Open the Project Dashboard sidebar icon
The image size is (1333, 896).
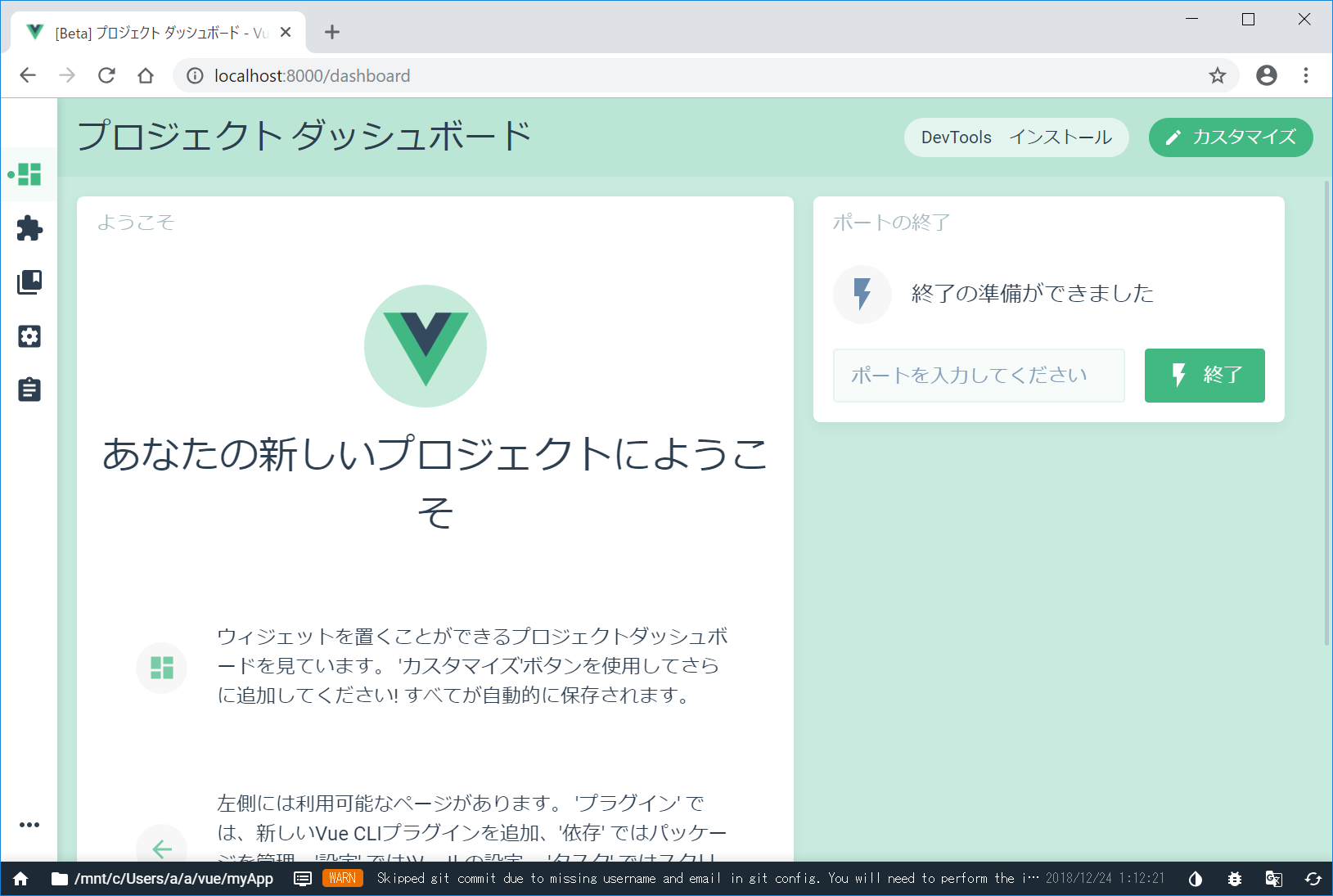click(x=29, y=174)
